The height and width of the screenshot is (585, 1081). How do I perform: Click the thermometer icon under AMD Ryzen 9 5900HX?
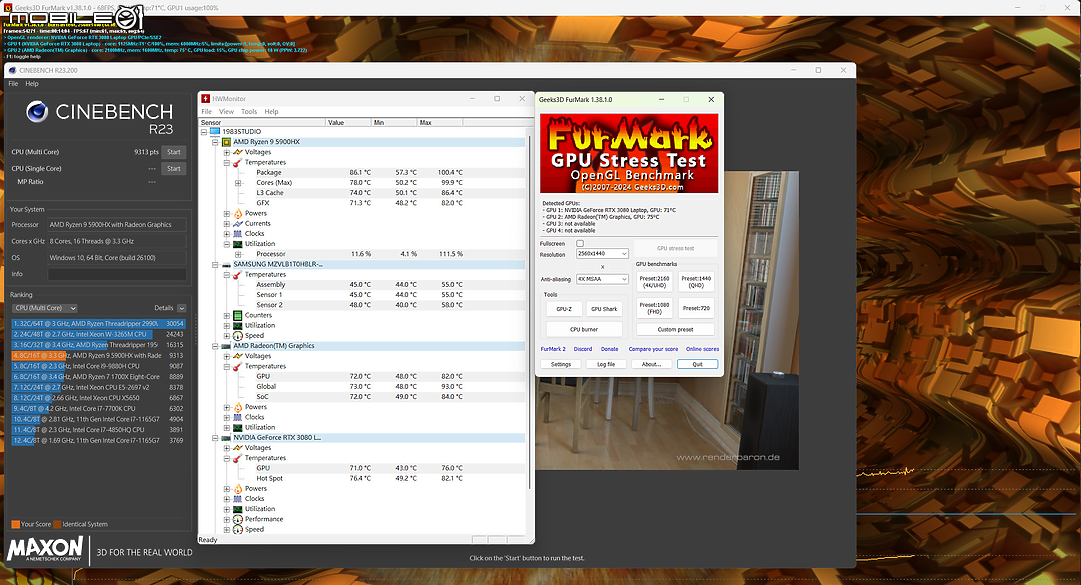coord(238,163)
